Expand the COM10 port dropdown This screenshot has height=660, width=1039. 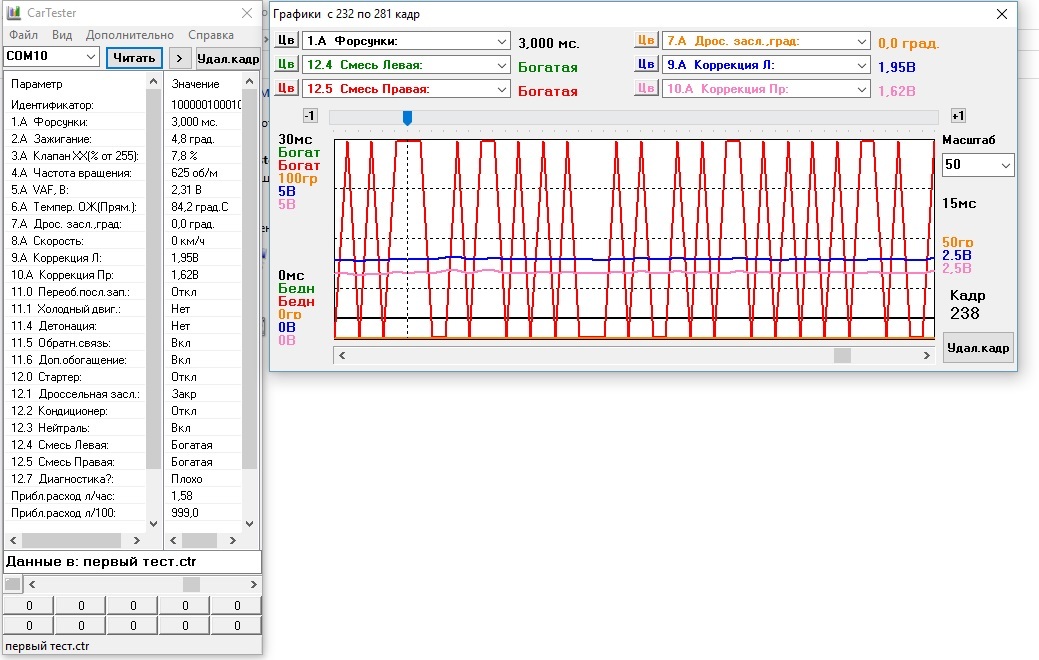coord(91,57)
